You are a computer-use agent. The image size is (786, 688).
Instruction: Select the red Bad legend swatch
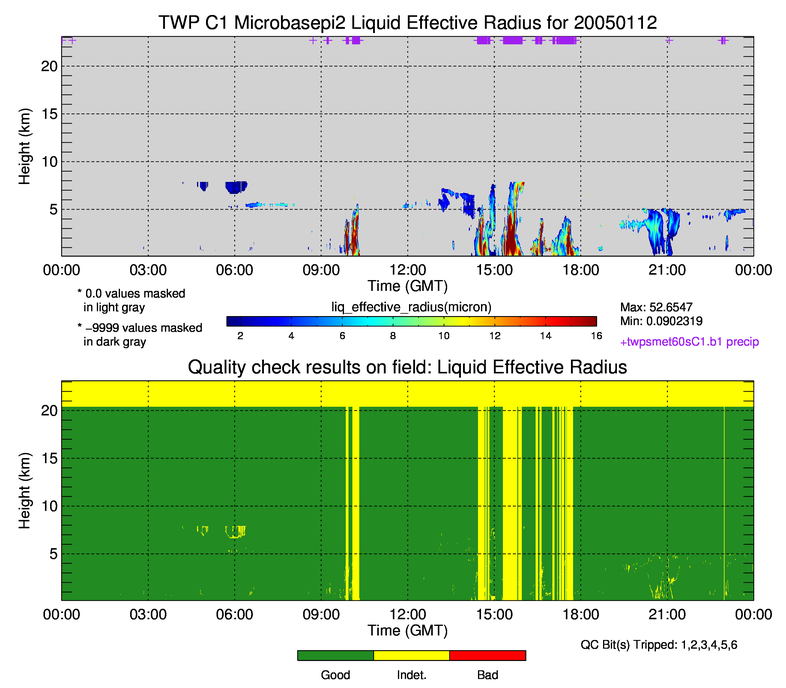487,655
